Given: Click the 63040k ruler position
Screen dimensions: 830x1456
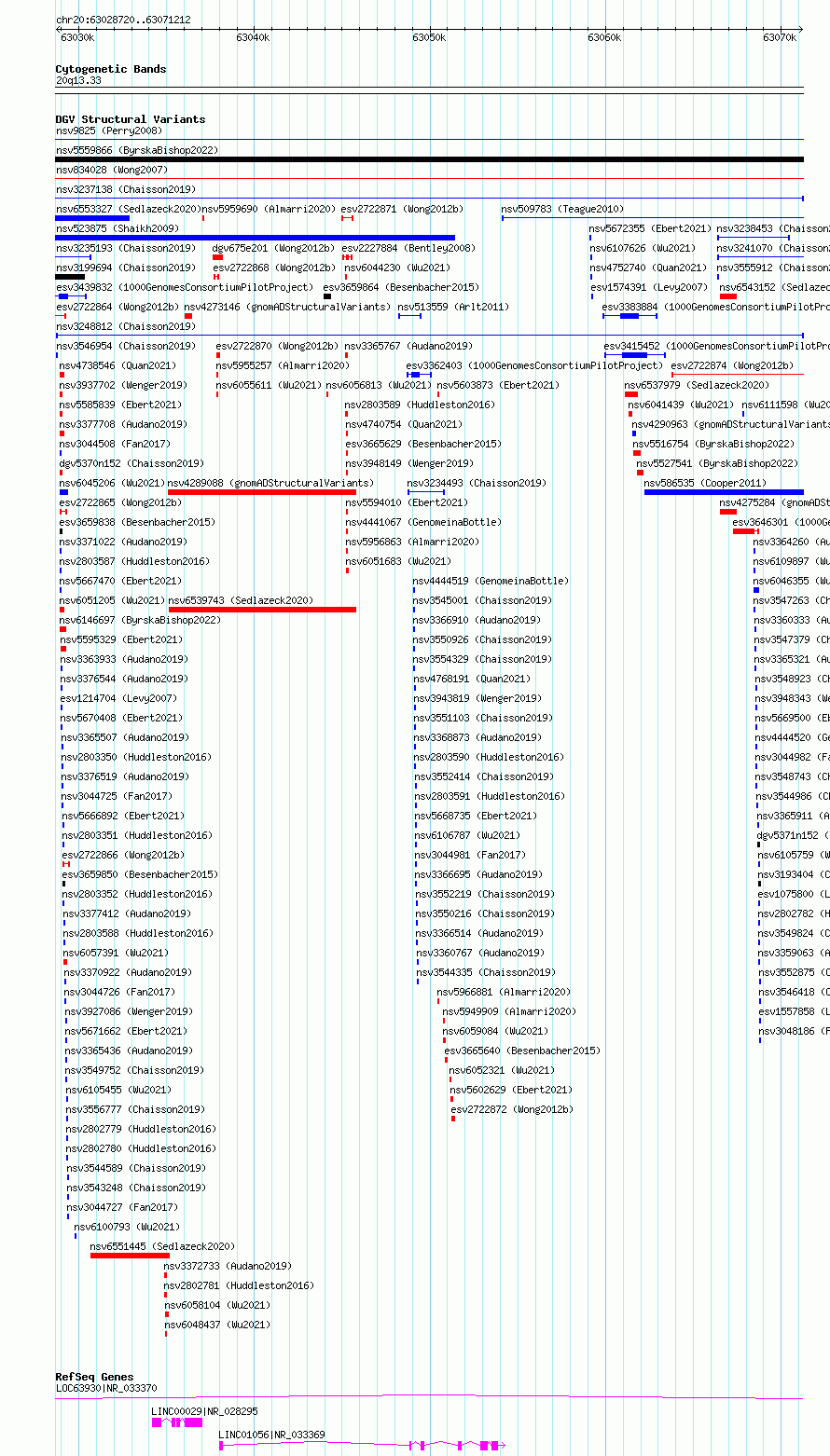Looking at the screenshot, I should click(x=253, y=38).
